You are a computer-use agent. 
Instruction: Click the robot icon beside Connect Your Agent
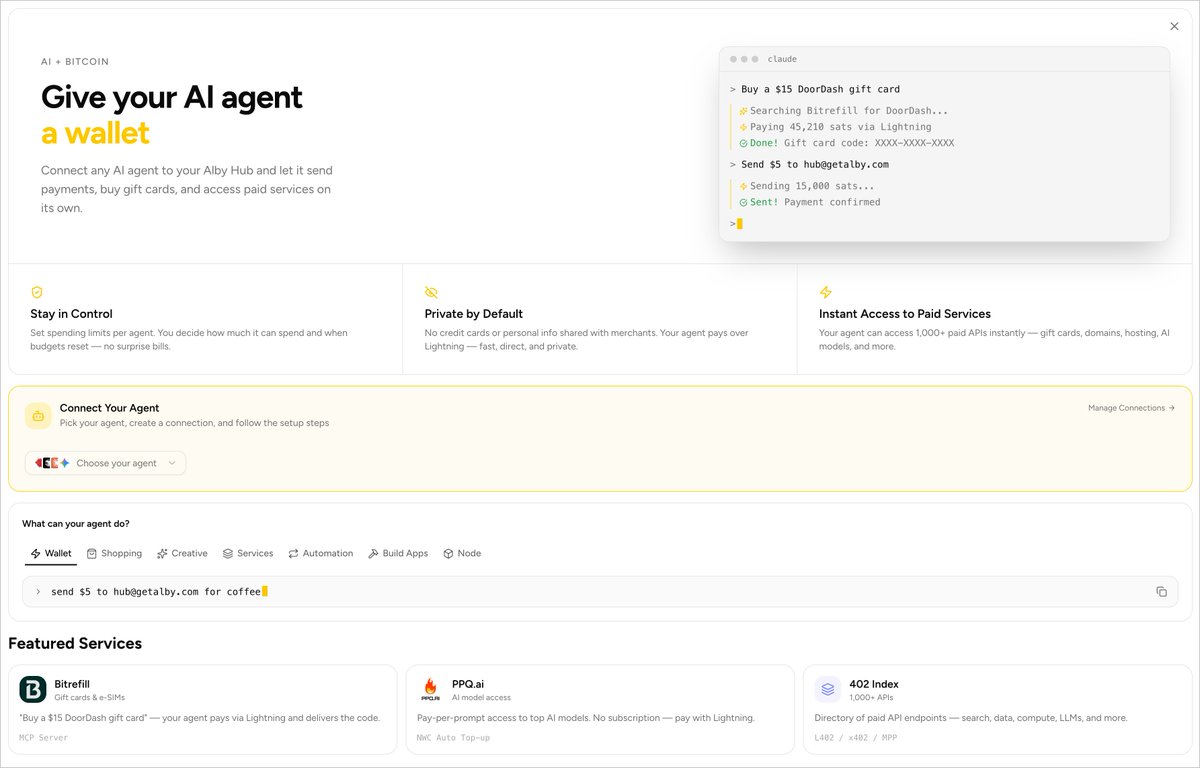click(38, 416)
